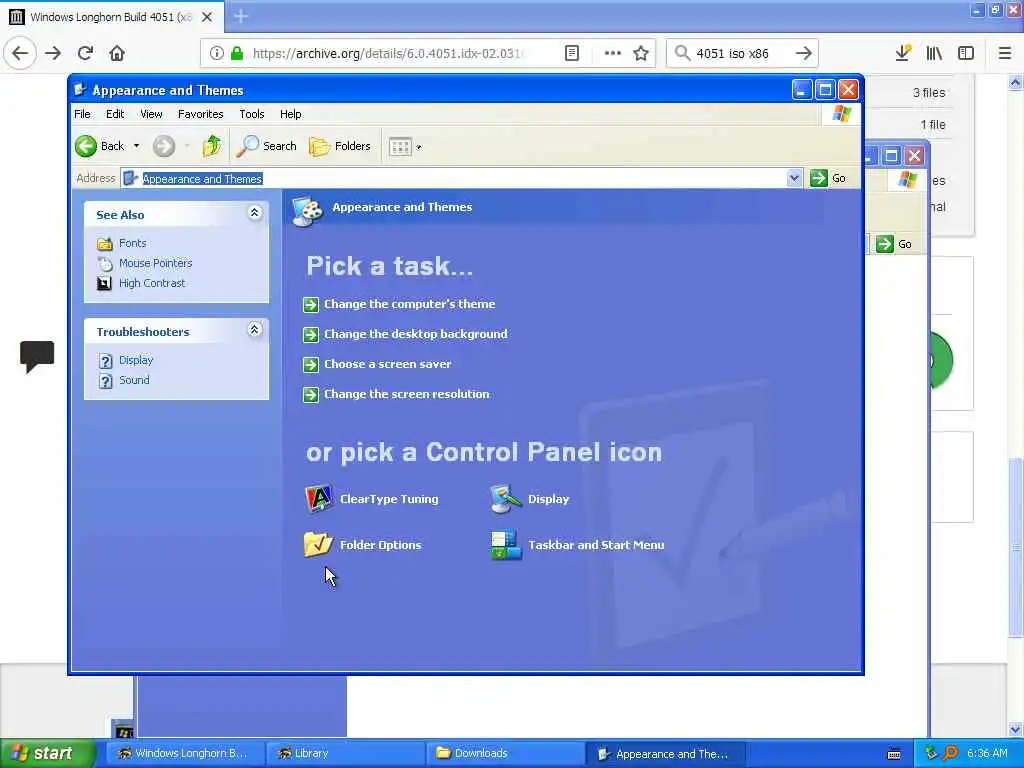Viewport: 1024px width, 768px height.
Task: Toggle reader view icon in URL bar
Action: tap(572, 53)
